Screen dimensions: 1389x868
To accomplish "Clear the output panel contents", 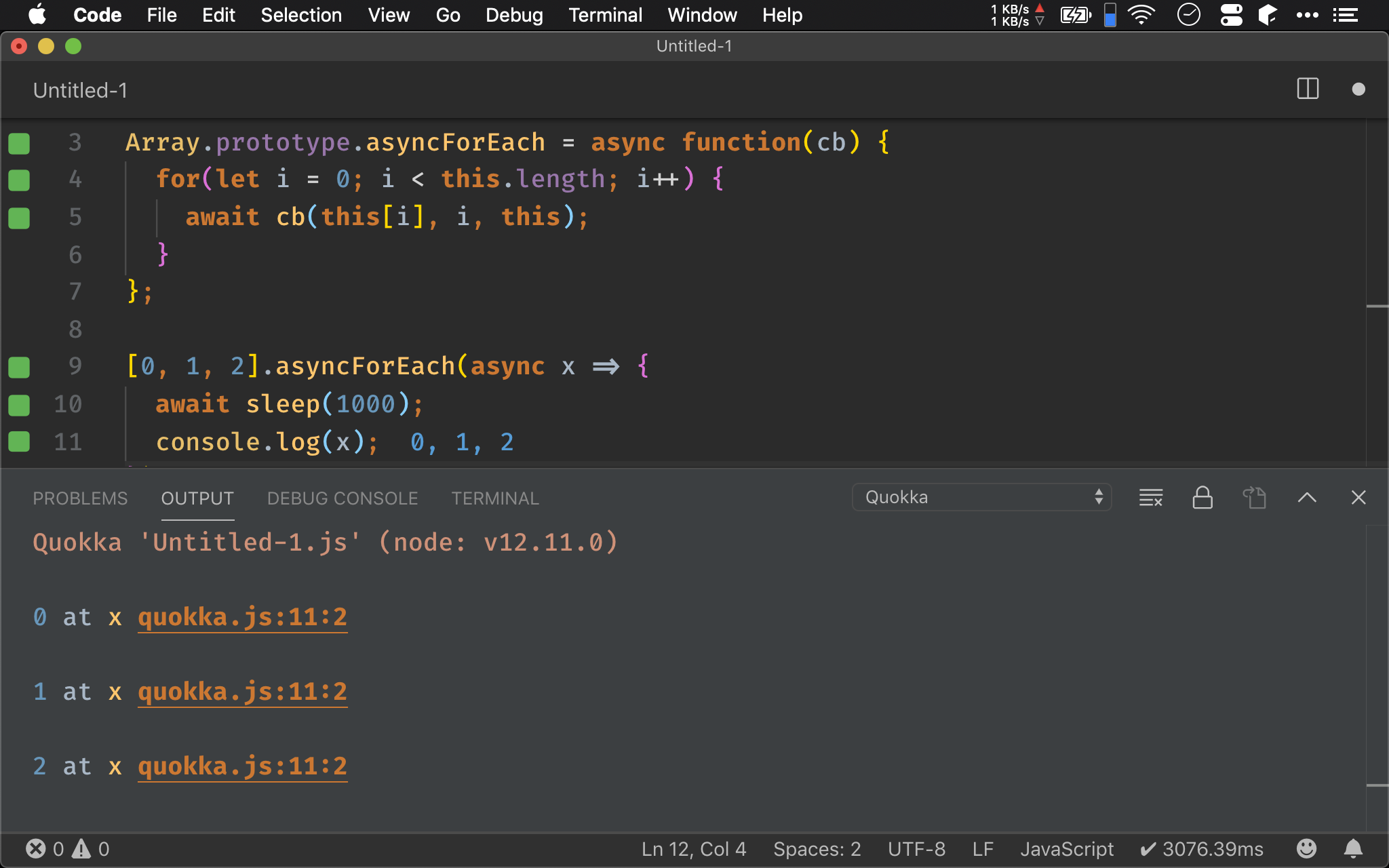I will (x=1150, y=498).
